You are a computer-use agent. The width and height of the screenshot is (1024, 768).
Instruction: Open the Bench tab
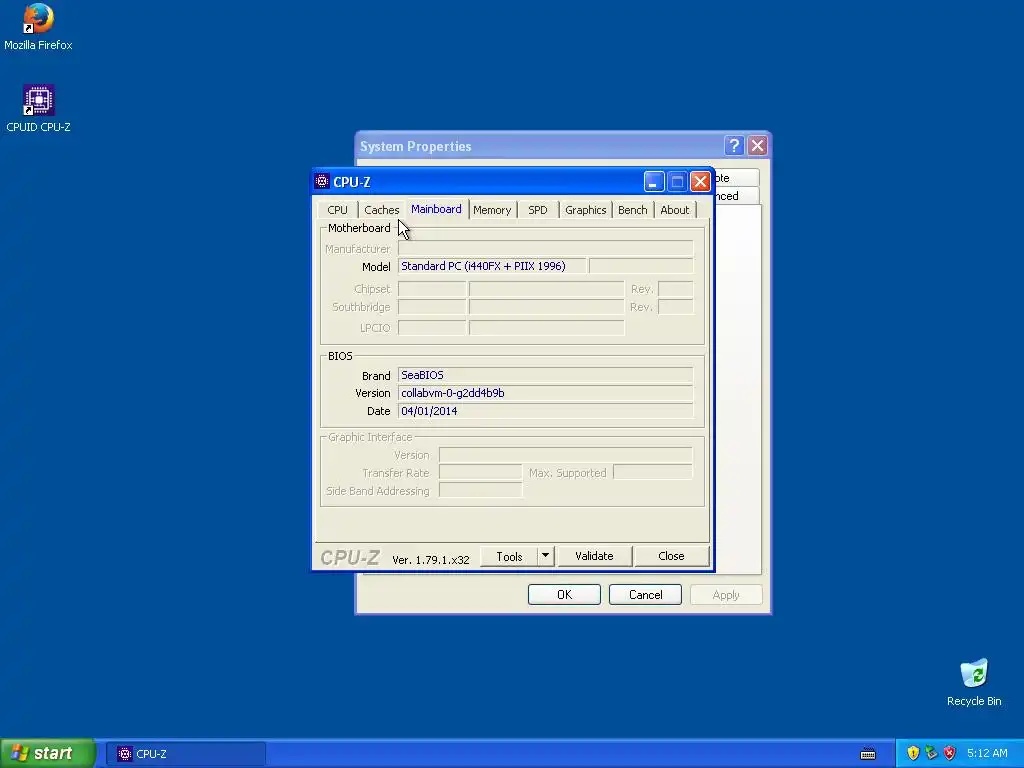coord(632,210)
